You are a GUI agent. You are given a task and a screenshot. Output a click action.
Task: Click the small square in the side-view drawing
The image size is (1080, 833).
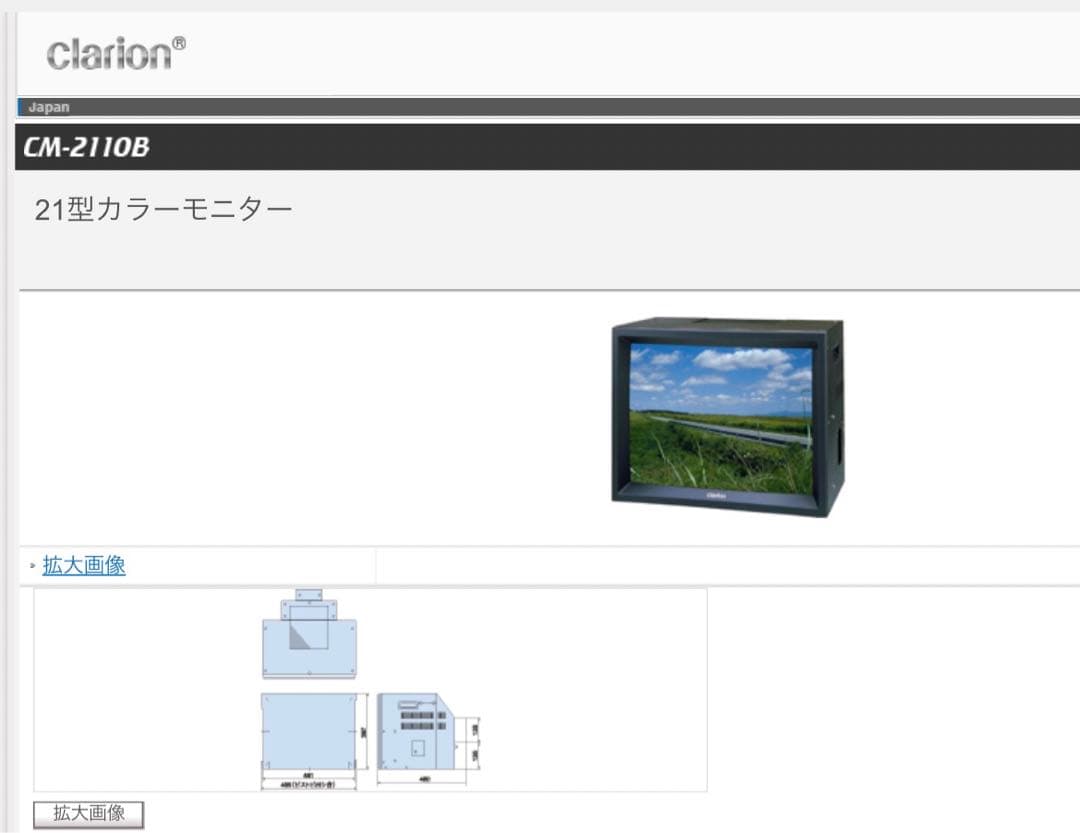coord(418,747)
